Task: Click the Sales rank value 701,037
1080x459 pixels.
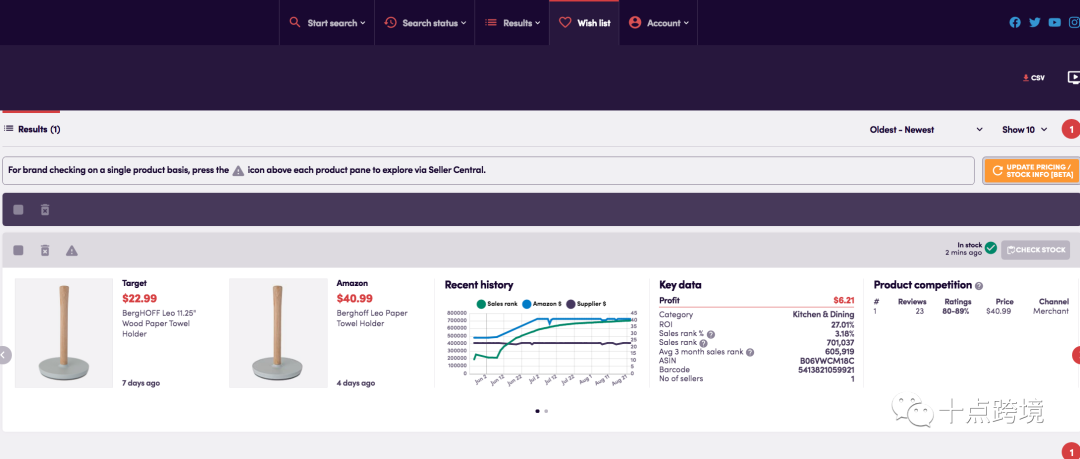Action: pos(840,343)
